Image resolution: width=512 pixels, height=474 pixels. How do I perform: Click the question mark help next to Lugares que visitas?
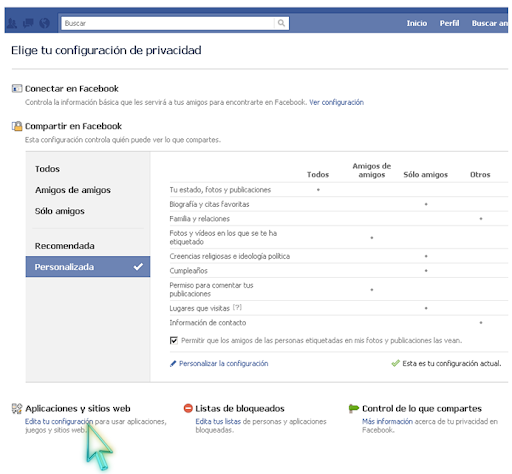coord(237,307)
